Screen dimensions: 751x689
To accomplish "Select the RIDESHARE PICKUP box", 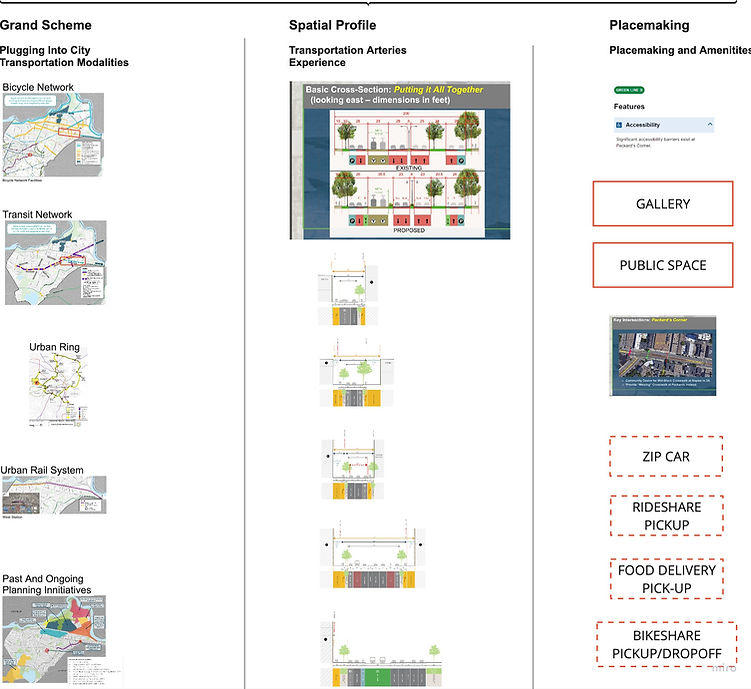I will pyautogui.click(x=666, y=516).
